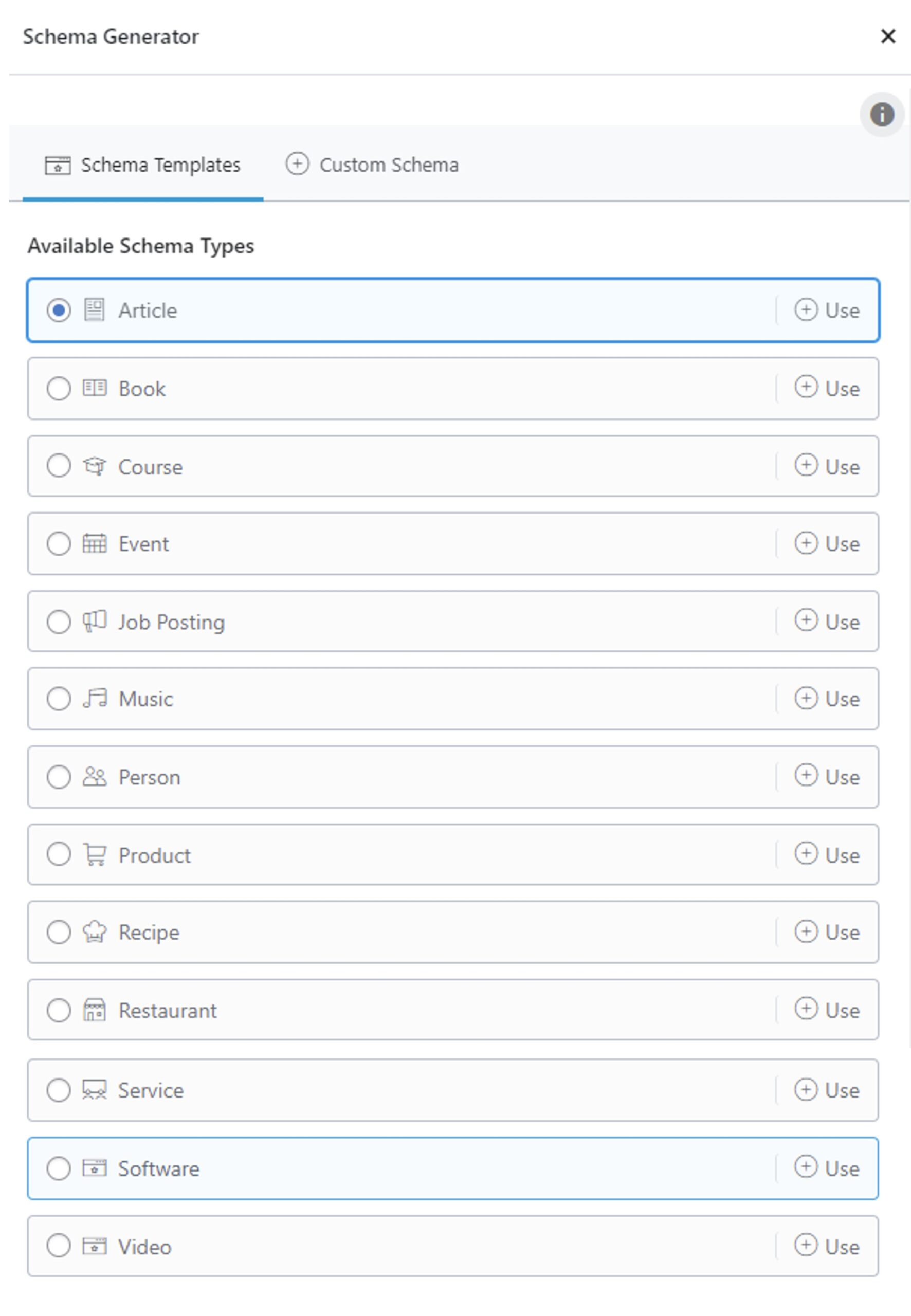This screenshot has width=911, height=1316.
Task: Click the Recipe chef hat icon
Action: [94, 933]
